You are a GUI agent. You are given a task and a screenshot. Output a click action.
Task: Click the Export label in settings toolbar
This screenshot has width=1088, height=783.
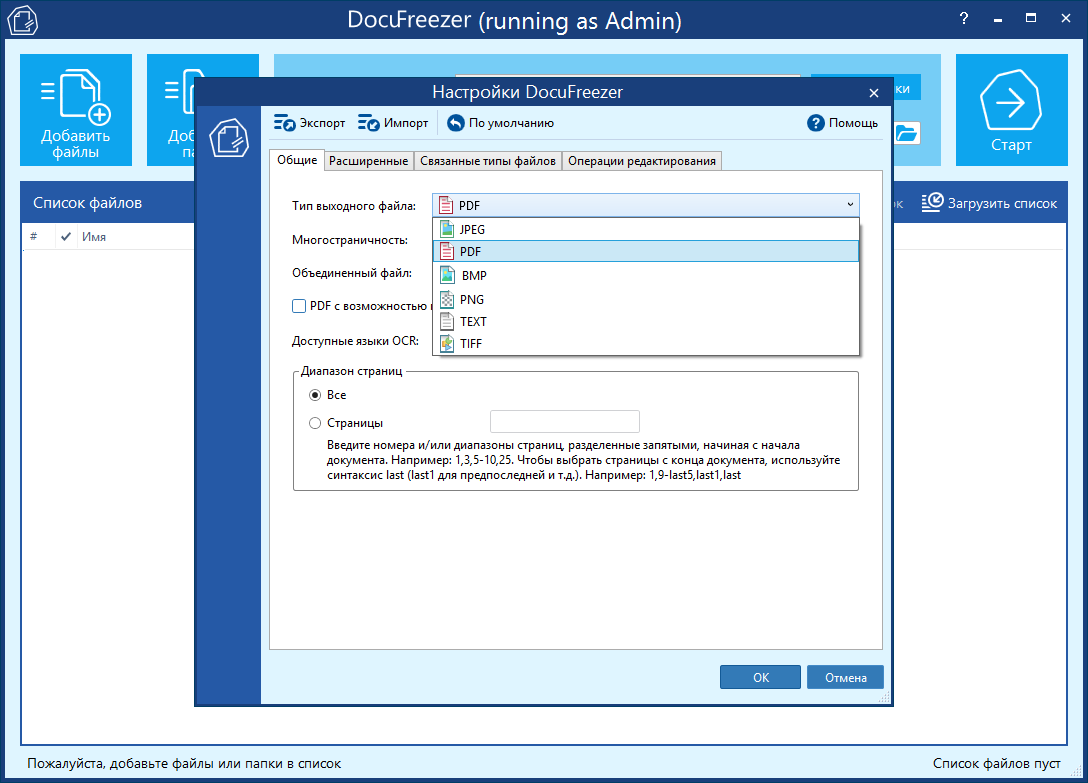pos(322,123)
